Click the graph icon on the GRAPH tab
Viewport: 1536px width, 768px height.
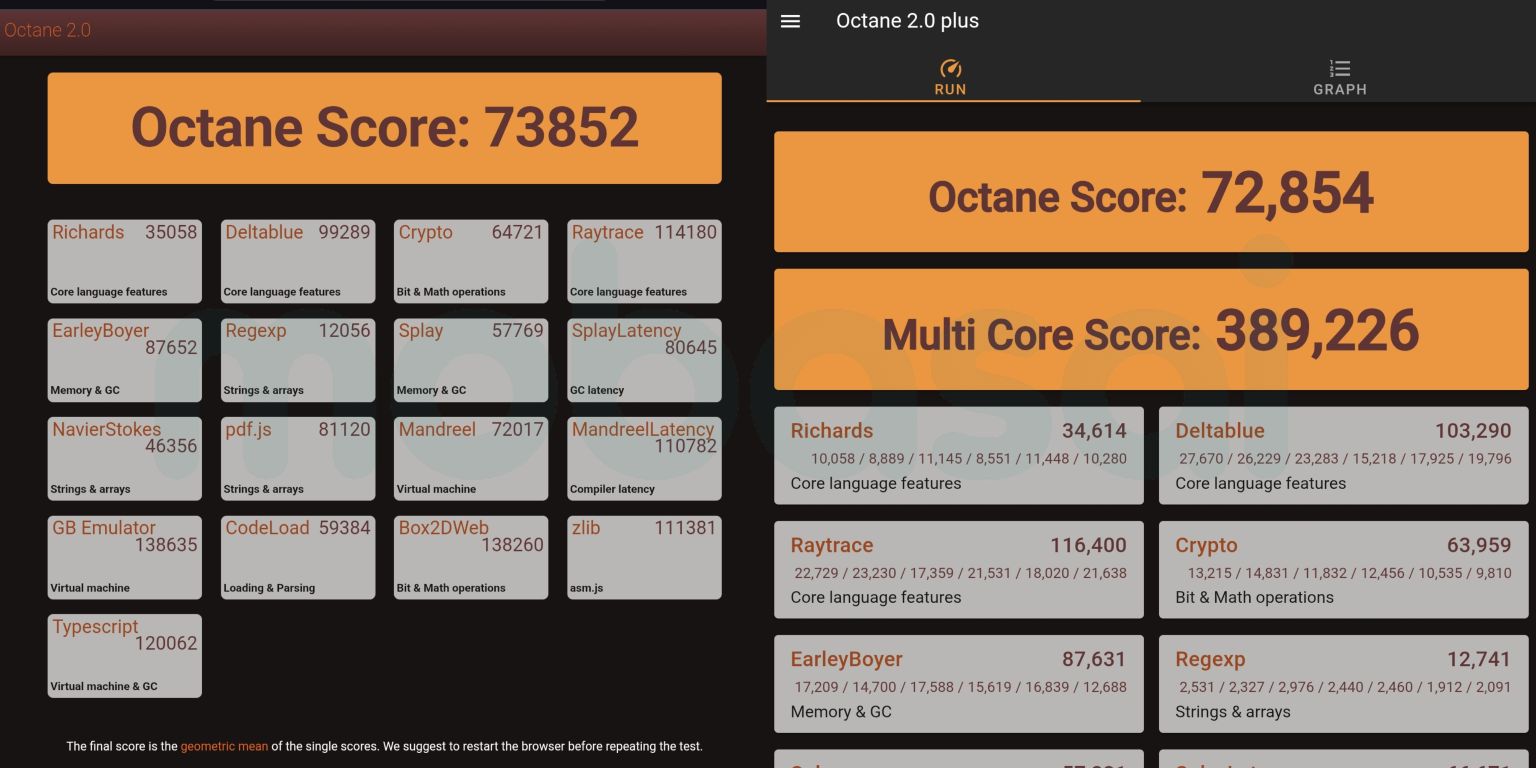click(x=1339, y=68)
